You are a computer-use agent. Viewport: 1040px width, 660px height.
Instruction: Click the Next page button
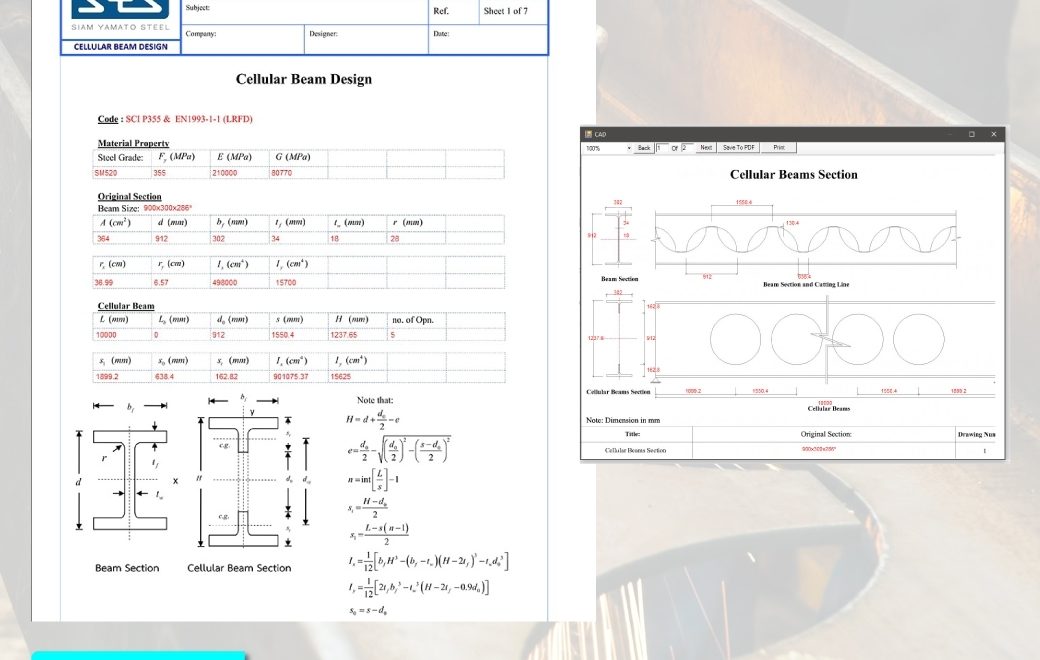pos(706,148)
